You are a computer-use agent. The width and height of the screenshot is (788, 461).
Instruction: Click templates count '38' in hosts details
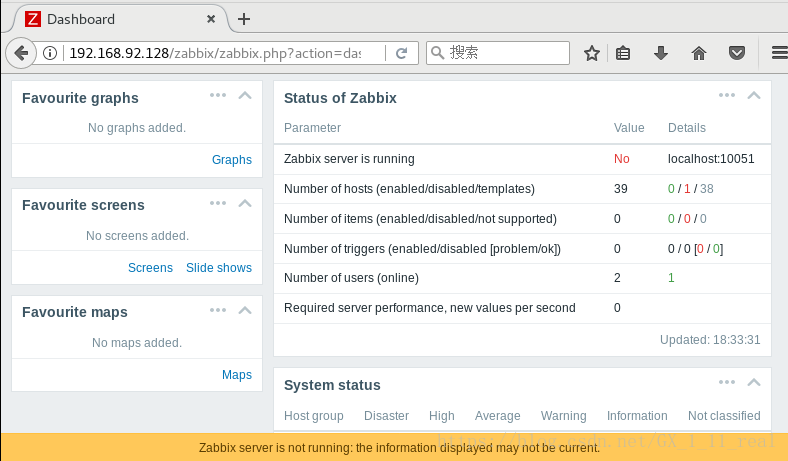click(x=707, y=189)
